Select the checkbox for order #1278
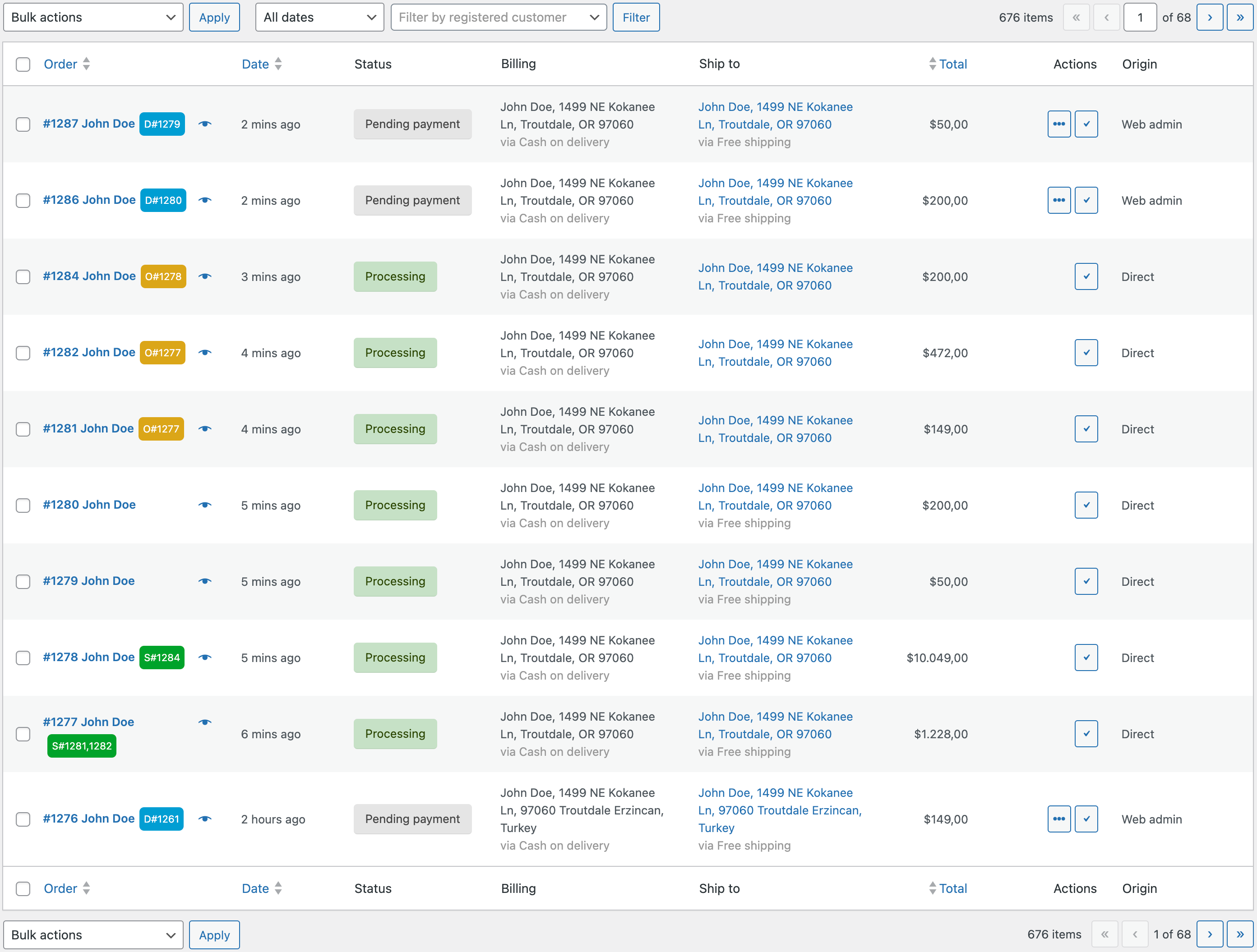 pyautogui.click(x=24, y=657)
